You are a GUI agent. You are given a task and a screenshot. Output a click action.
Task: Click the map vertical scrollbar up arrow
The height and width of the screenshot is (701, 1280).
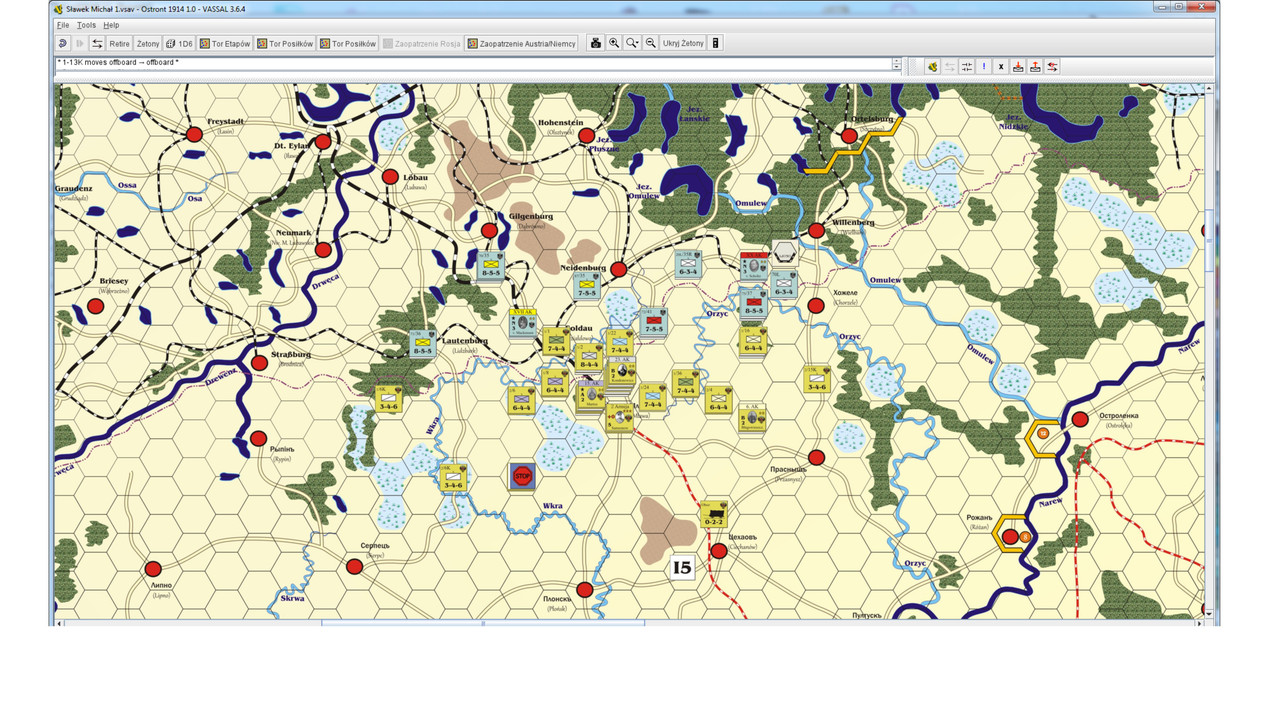pyautogui.click(x=1209, y=88)
